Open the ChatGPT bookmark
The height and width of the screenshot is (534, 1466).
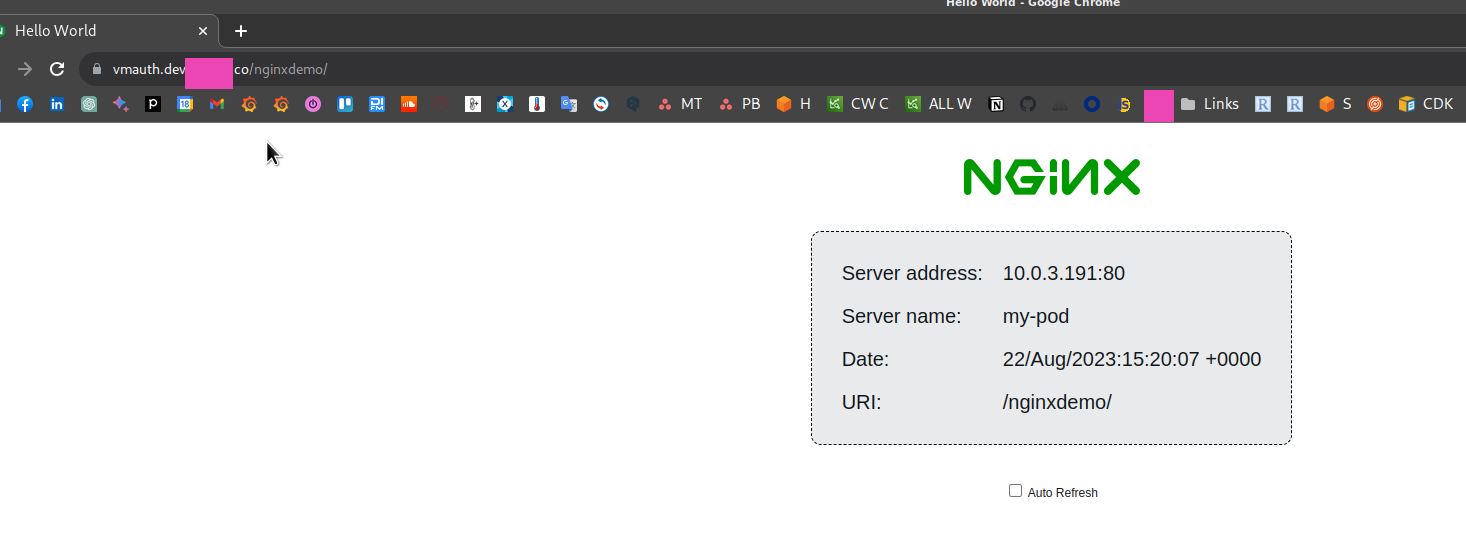pyautogui.click(x=89, y=104)
